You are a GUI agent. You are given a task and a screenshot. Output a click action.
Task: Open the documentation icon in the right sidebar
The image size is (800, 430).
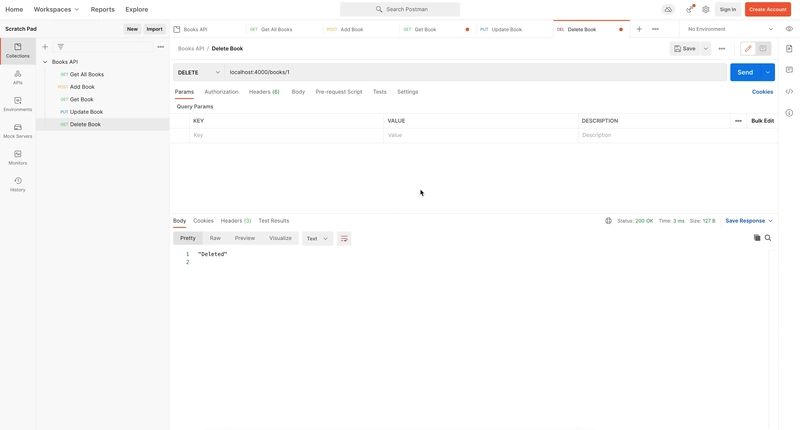789,48
